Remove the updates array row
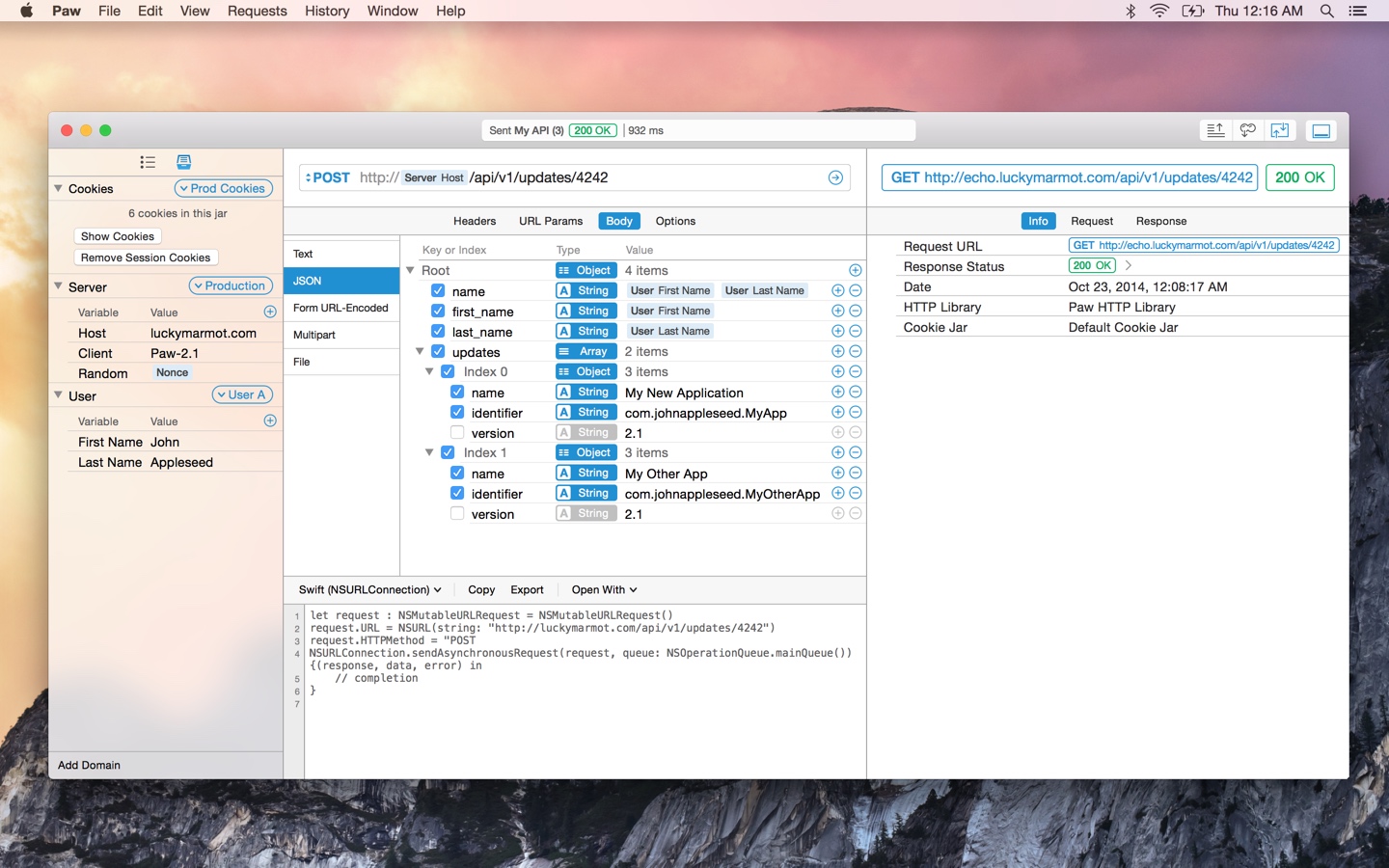Screen dimensions: 1389x868 [855, 351]
